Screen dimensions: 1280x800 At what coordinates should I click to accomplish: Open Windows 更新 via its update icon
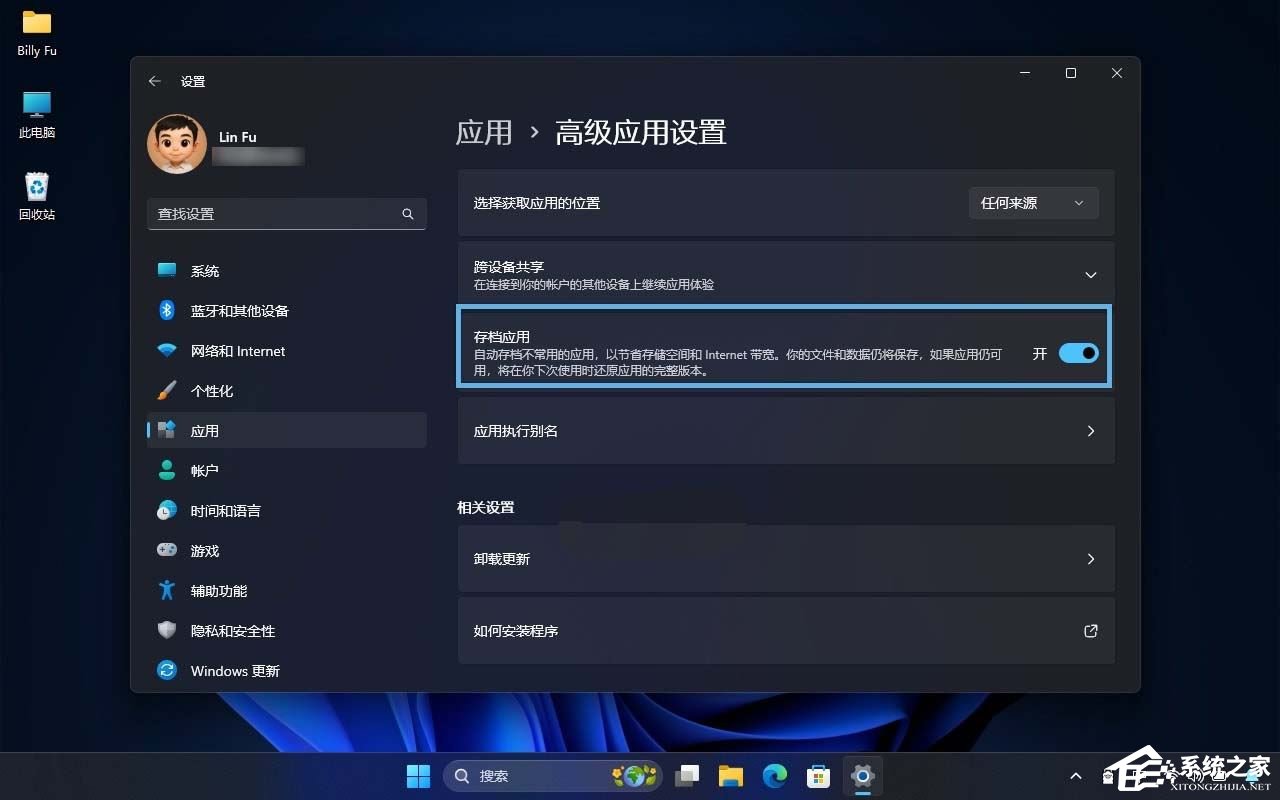(166, 670)
